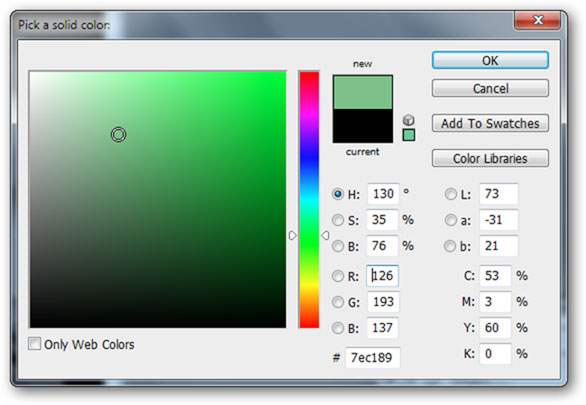Screen dimensions: 586x405
Task: Select the HSB brightness B radio button
Action: coord(338,246)
